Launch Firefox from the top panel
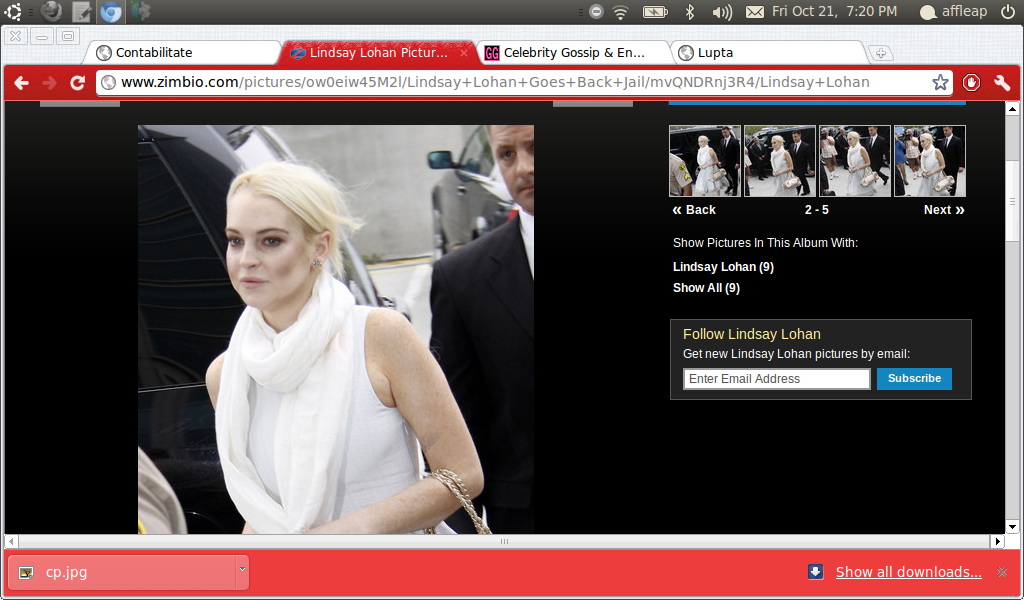Viewport: 1024px width, 600px height. (x=51, y=11)
